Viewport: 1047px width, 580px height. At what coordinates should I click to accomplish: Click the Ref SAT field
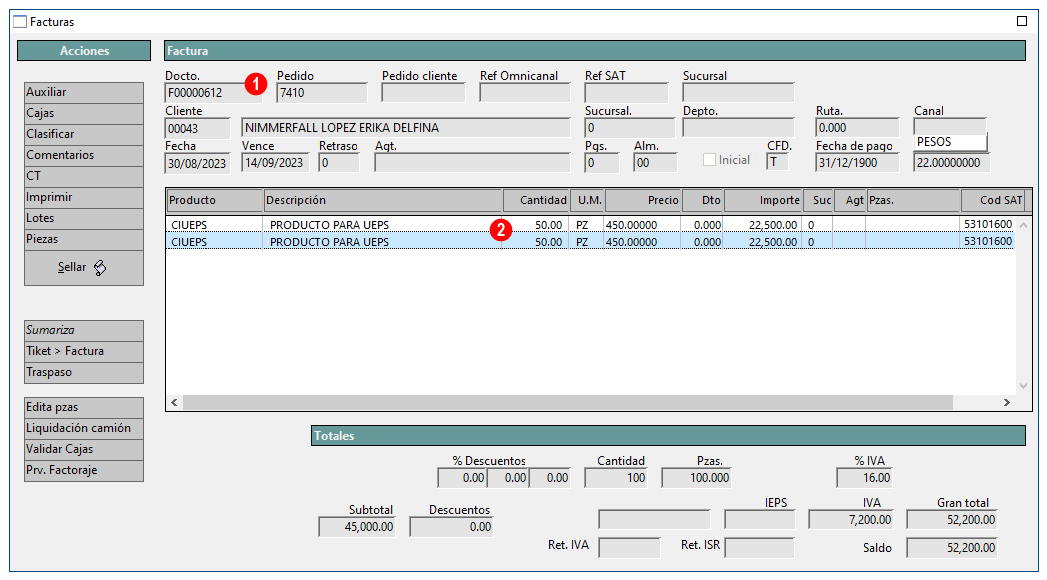point(626,93)
